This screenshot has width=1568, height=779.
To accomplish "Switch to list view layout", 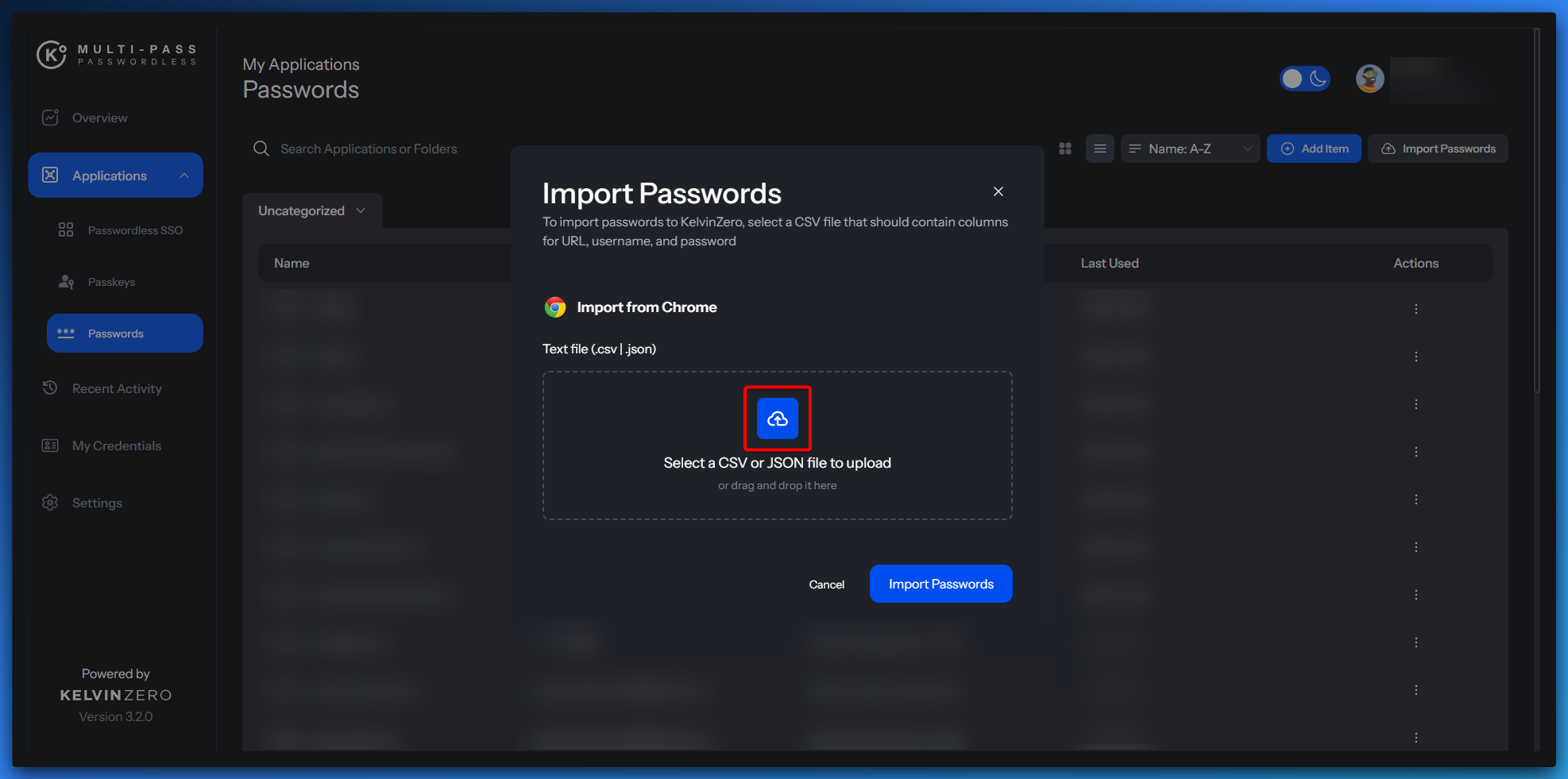I will pyautogui.click(x=1099, y=148).
